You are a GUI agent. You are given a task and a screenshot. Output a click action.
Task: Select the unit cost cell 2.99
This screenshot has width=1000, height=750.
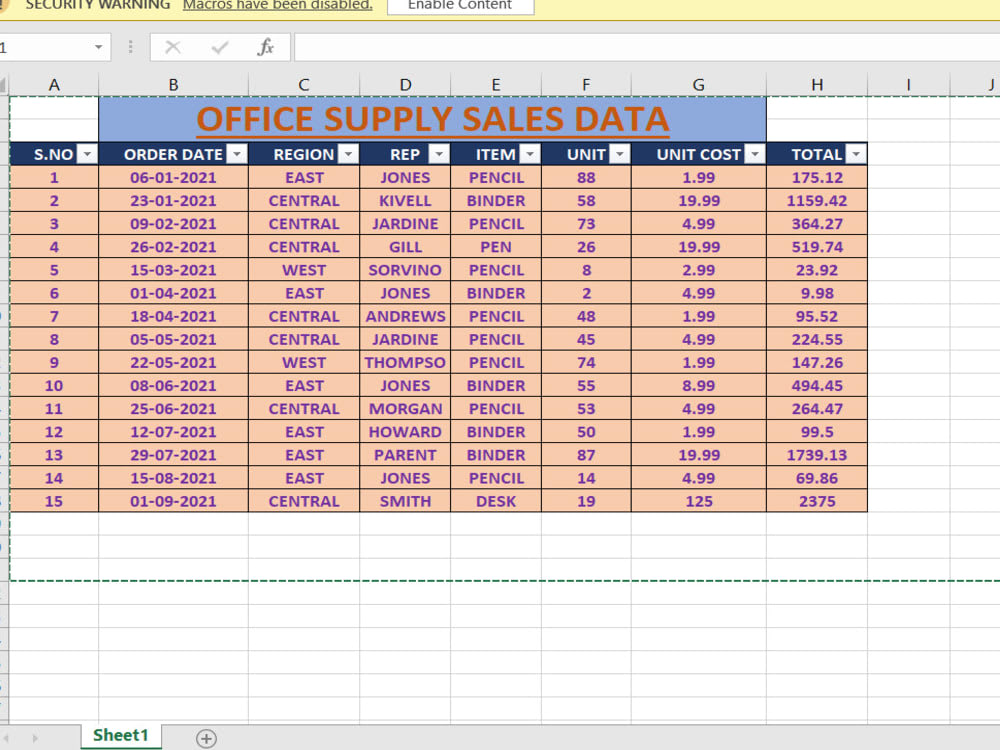699,270
